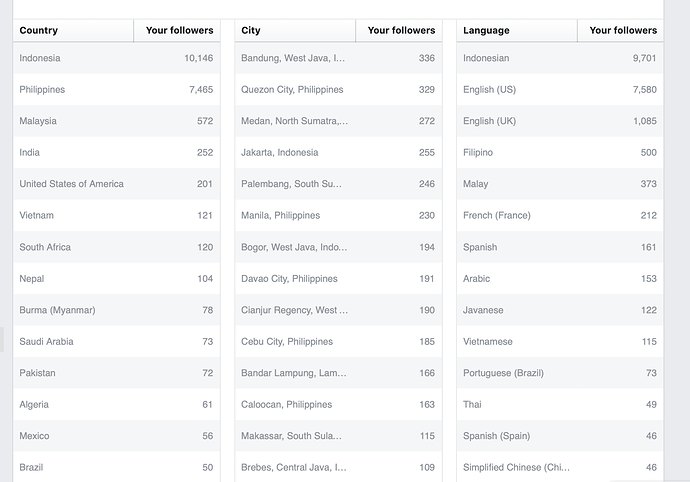Viewport: 690px width, 482px height.
Task: Select the English (US) language row
Action: coord(489,90)
